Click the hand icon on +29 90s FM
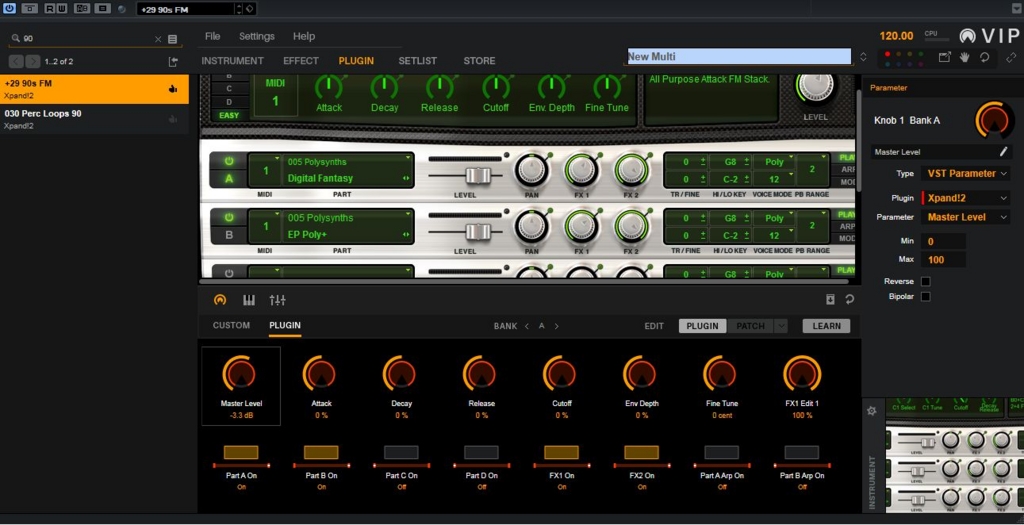The width and height of the screenshot is (1024, 525). (173, 89)
